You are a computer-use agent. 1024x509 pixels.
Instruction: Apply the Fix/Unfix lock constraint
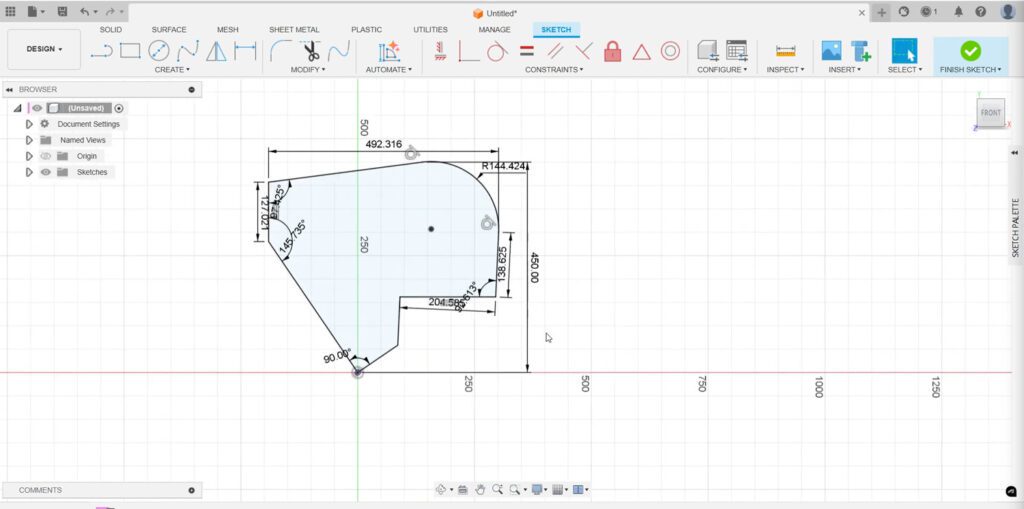tap(612, 51)
